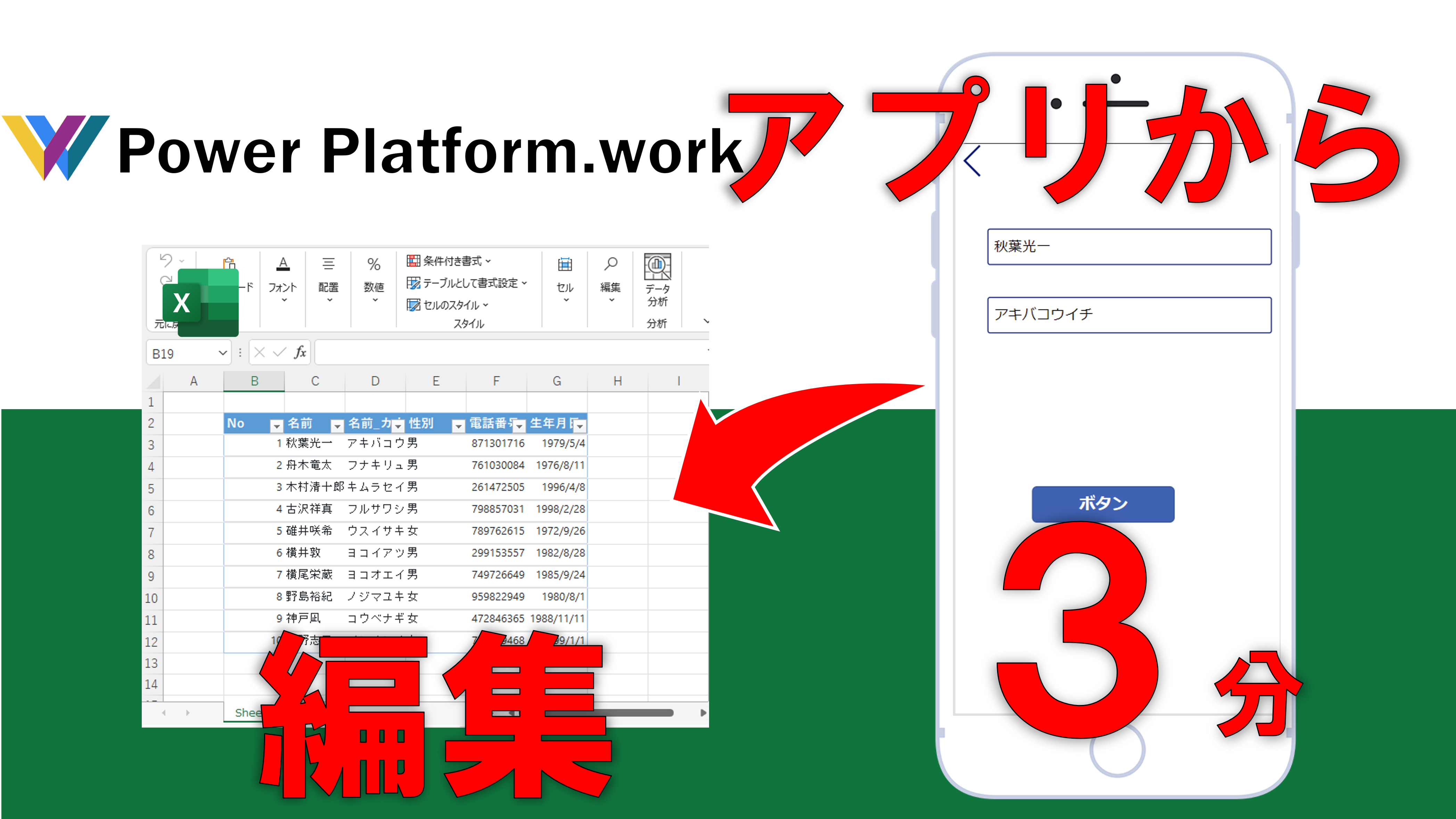This screenshot has width=1456, height=819.
Task: Select column header D
Action: pos(375,381)
